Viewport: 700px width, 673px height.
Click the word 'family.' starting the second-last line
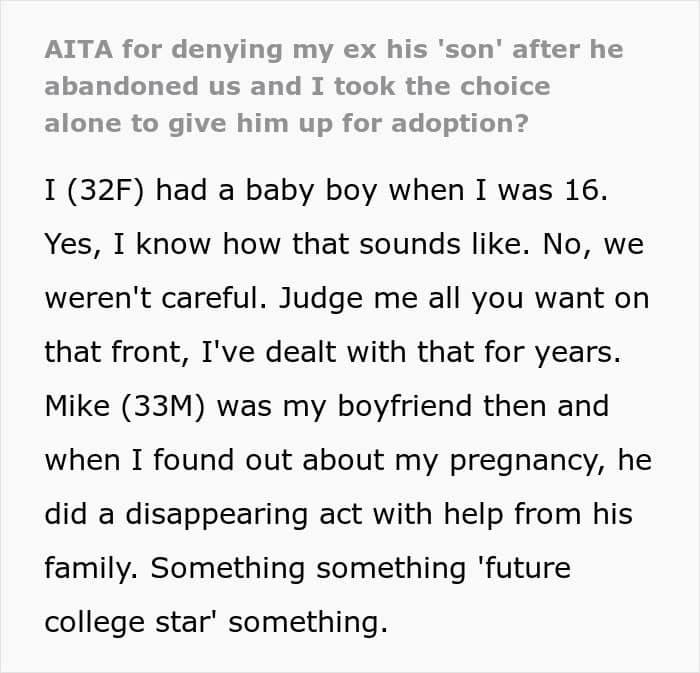[x=91, y=570]
